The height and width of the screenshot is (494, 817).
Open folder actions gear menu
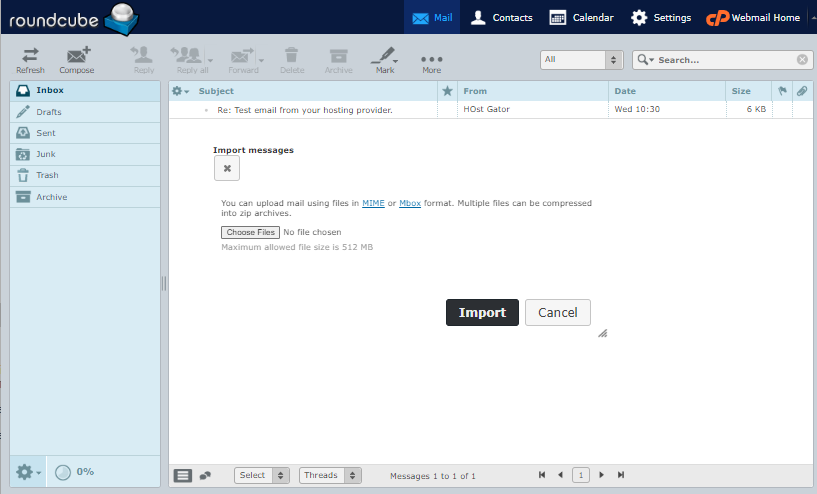point(28,472)
